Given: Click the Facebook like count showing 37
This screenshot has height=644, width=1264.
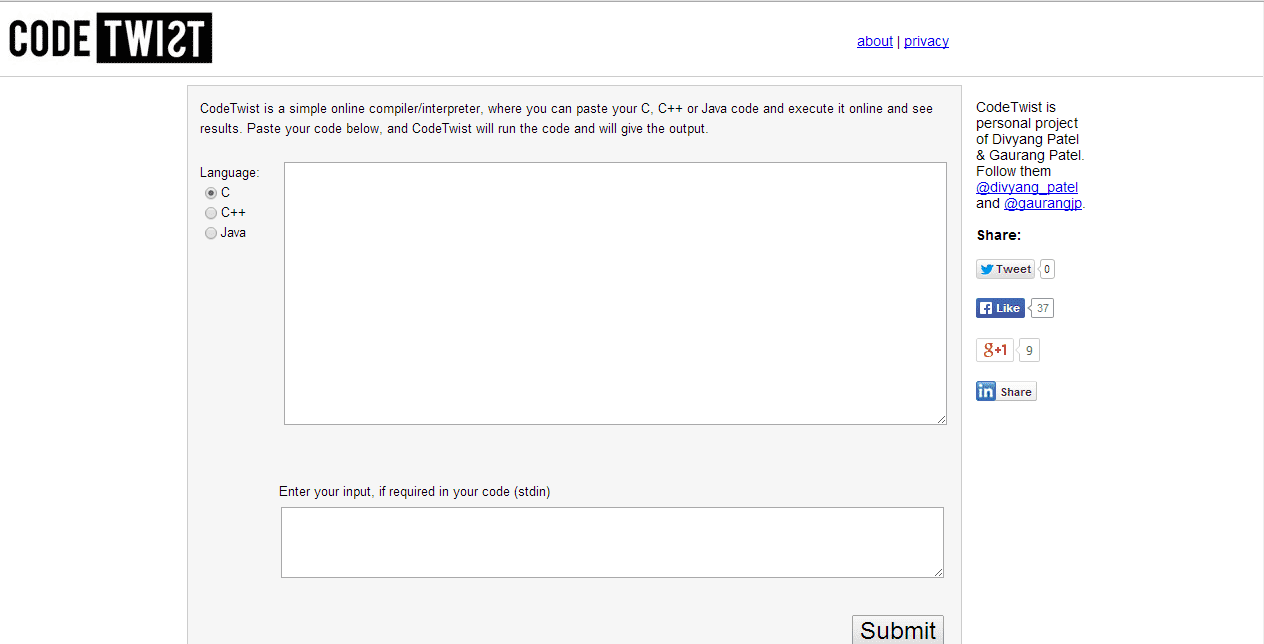Looking at the screenshot, I should coord(1042,308).
